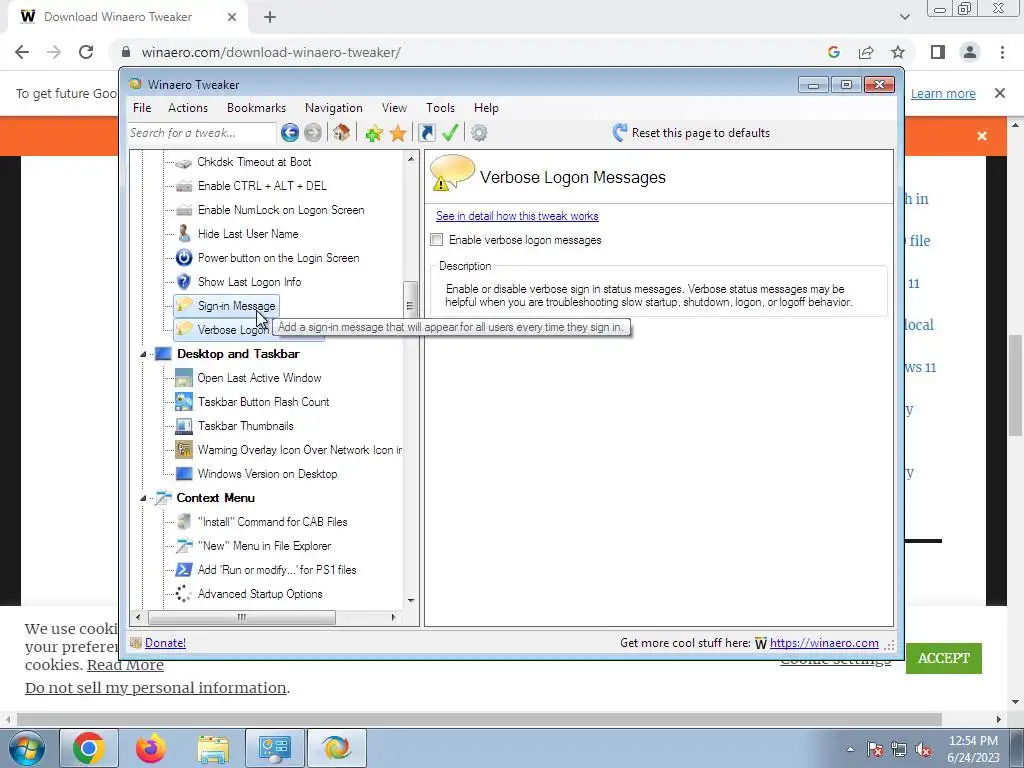Click the PowerShell icon for PS1 files tweak
Viewport: 1024px width, 768px height.
184,570
